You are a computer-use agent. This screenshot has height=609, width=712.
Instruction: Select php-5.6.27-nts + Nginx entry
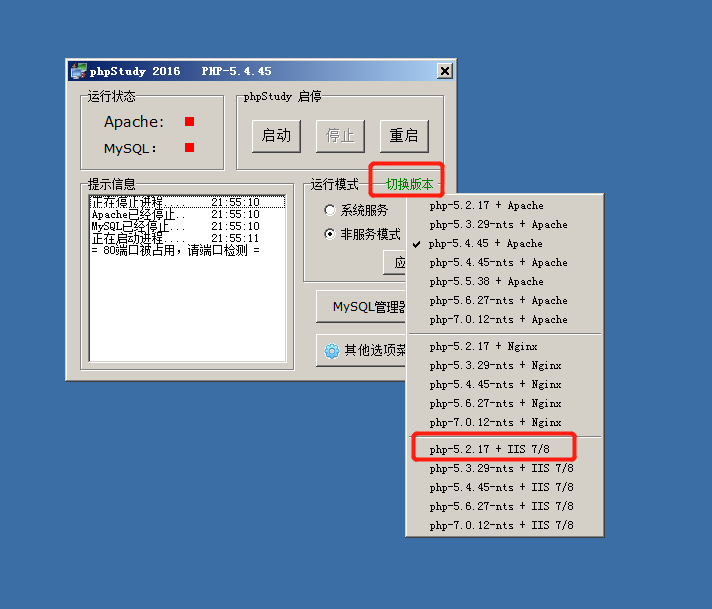click(x=504, y=404)
